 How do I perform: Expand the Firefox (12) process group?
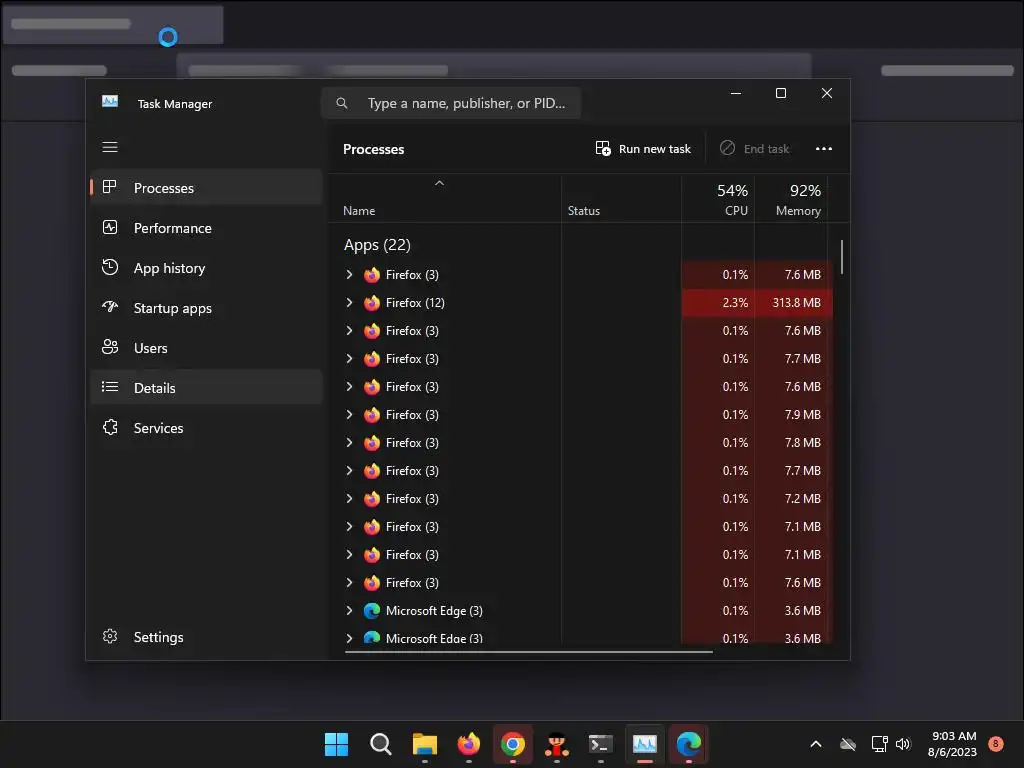pos(349,302)
